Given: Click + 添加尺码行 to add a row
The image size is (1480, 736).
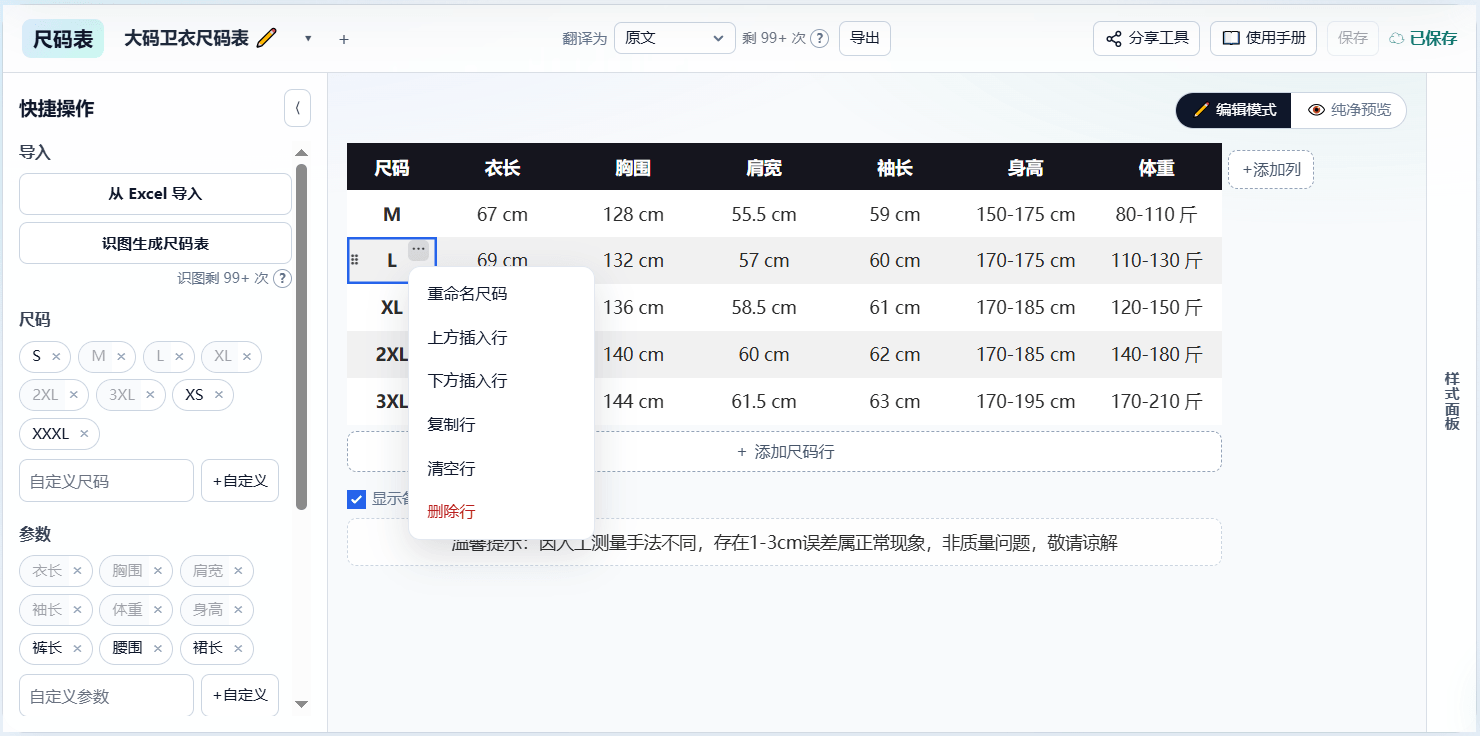Looking at the screenshot, I should pyautogui.click(x=785, y=452).
